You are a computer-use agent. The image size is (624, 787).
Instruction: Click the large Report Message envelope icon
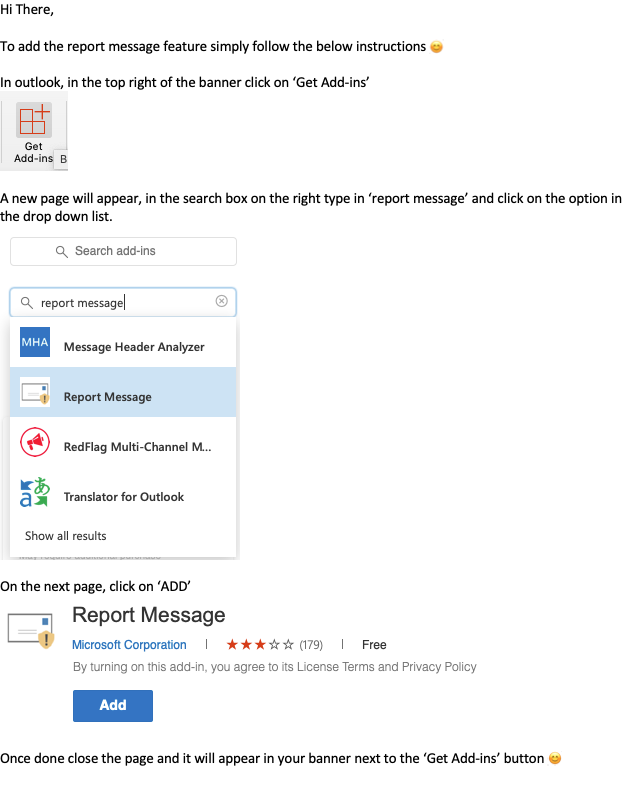(x=31, y=630)
